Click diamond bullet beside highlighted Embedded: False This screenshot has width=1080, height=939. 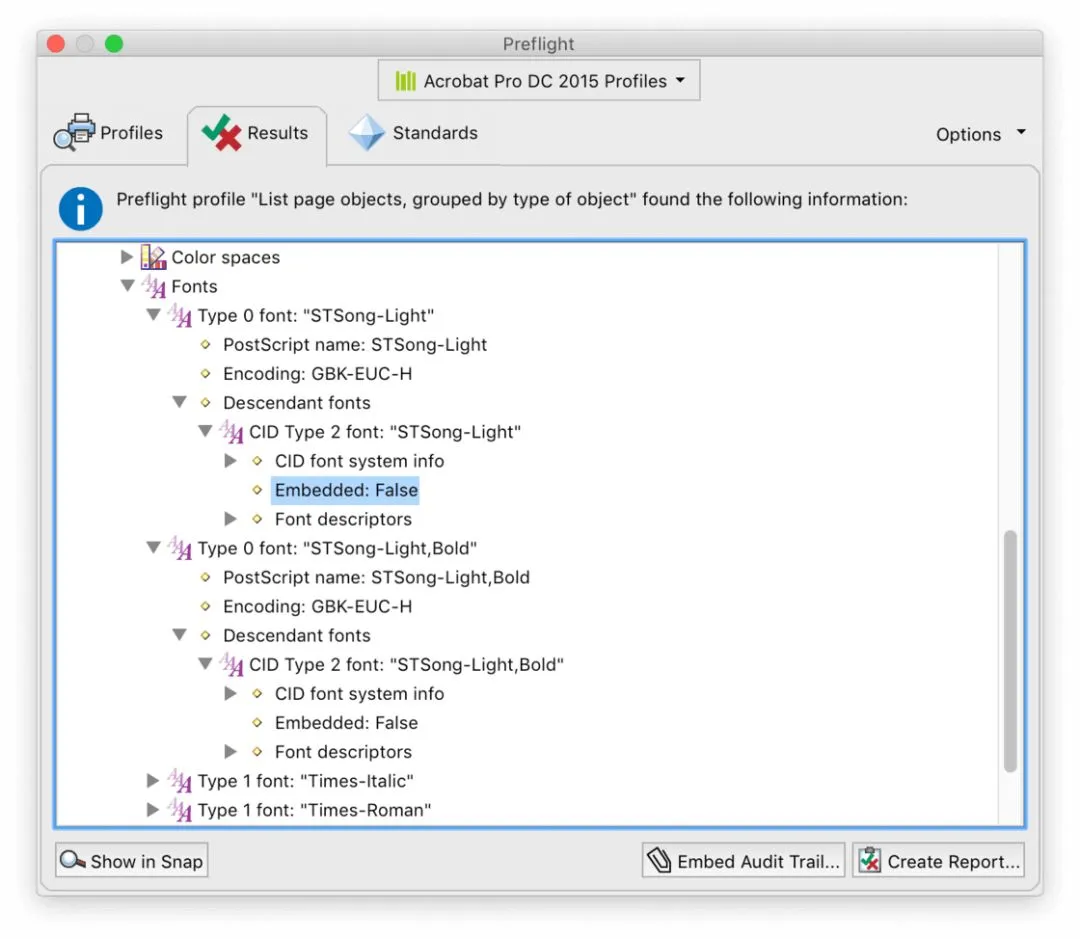coord(257,490)
